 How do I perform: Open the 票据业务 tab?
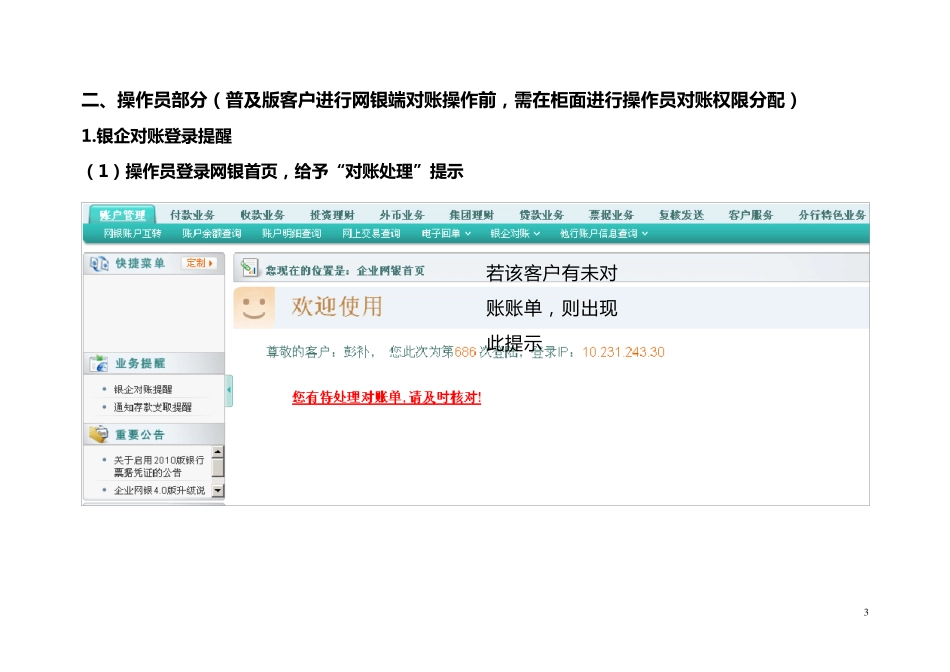point(611,215)
